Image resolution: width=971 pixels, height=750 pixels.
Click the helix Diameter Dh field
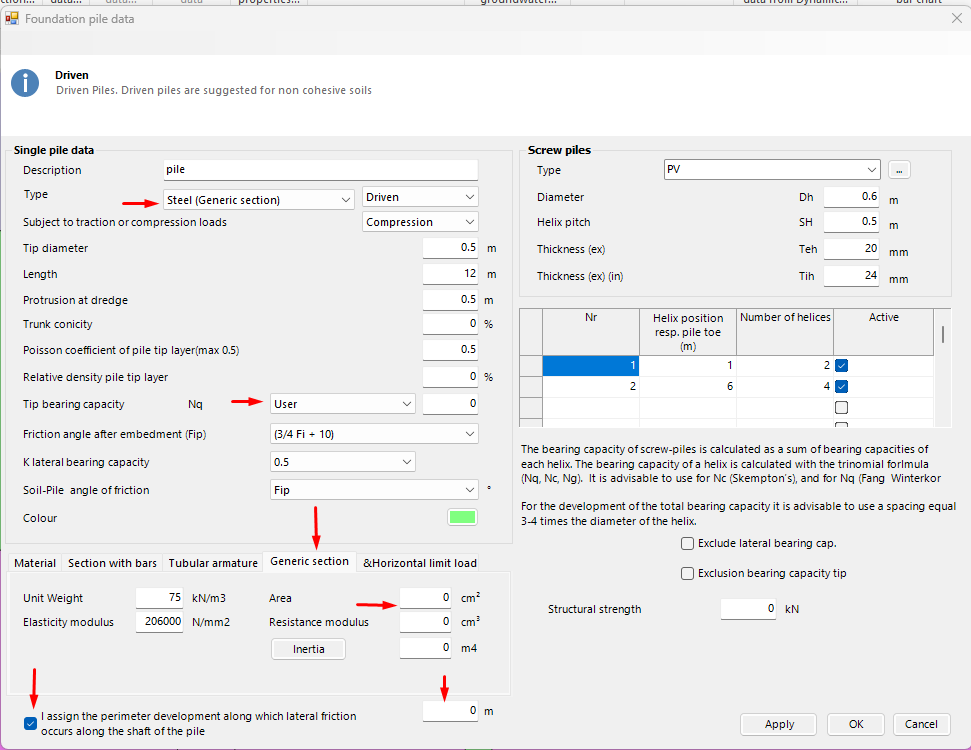pos(851,197)
